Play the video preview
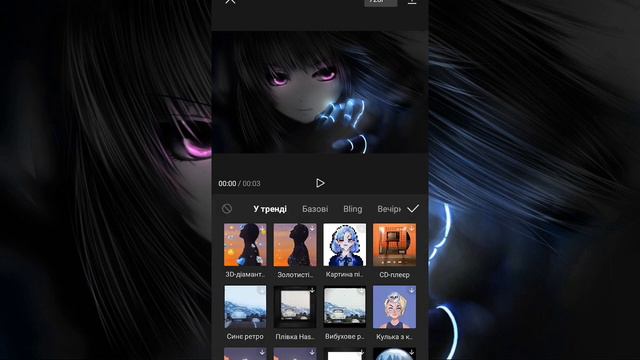 320,183
